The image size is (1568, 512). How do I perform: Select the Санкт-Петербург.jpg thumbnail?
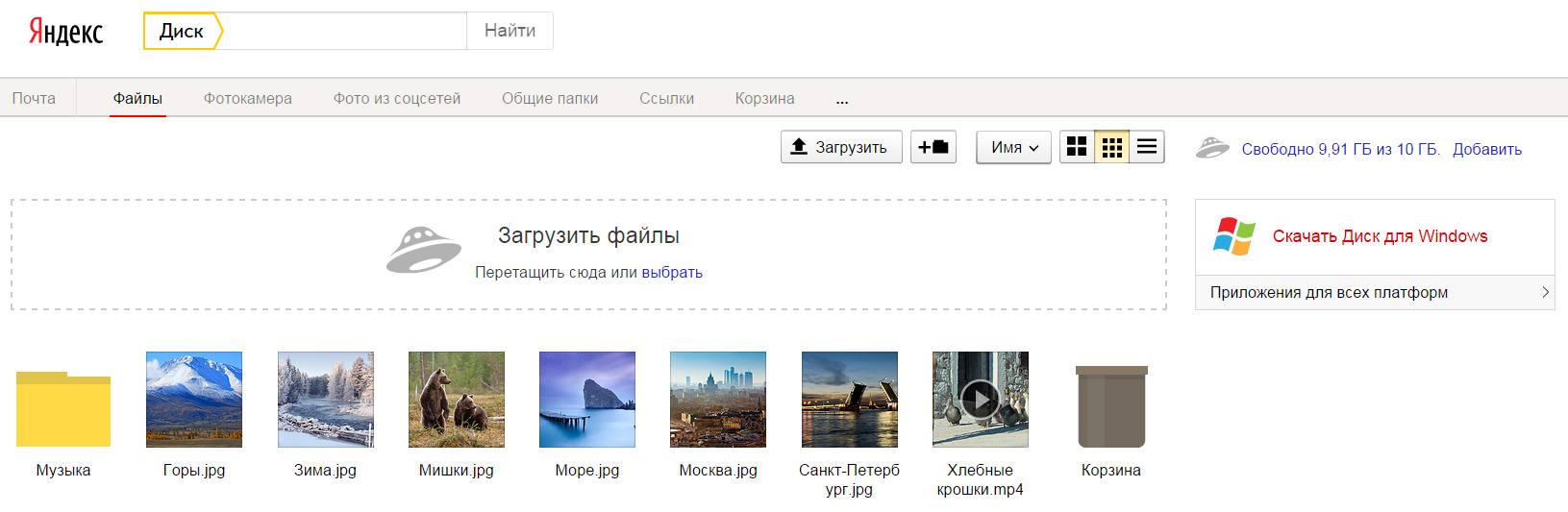click(x=850, y=400)
